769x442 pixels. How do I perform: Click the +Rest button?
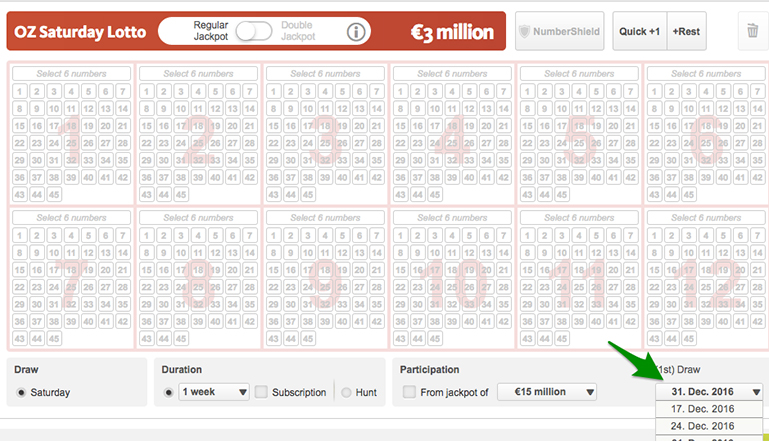tap(686, 31)
